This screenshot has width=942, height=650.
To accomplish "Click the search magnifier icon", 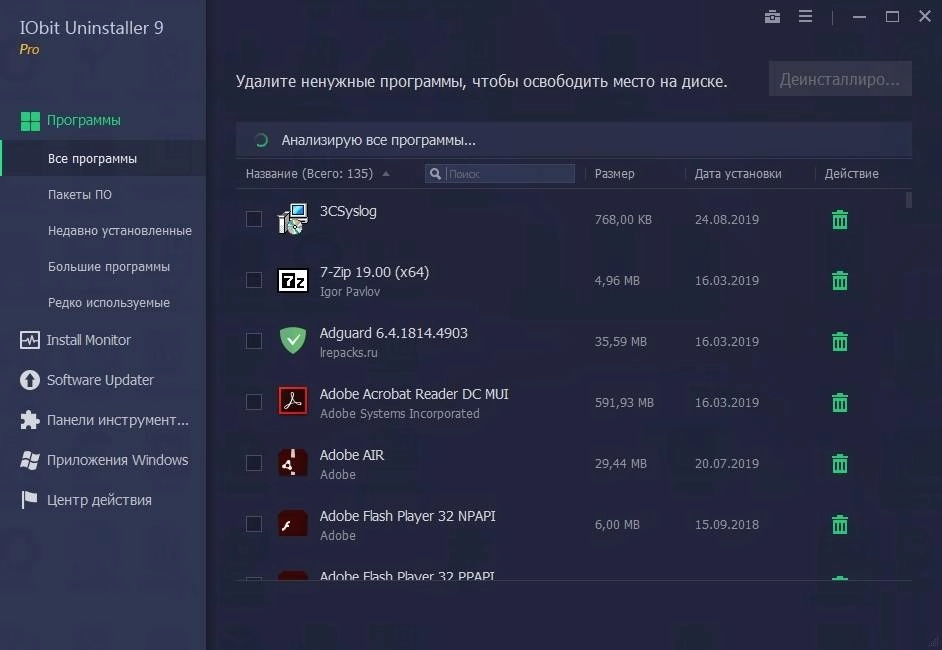I will pos(435,174).
